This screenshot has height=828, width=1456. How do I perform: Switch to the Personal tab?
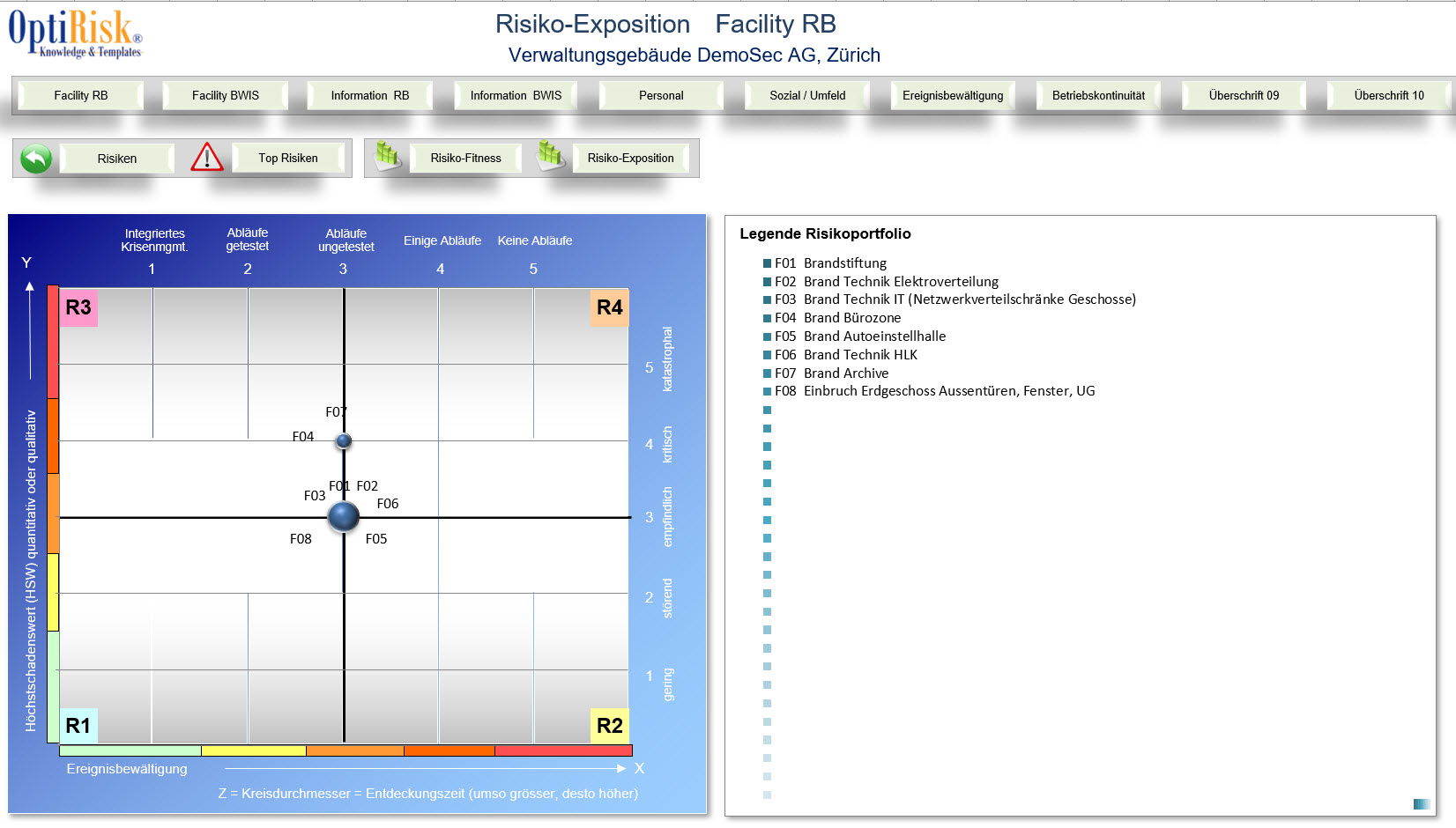(661, 95)
